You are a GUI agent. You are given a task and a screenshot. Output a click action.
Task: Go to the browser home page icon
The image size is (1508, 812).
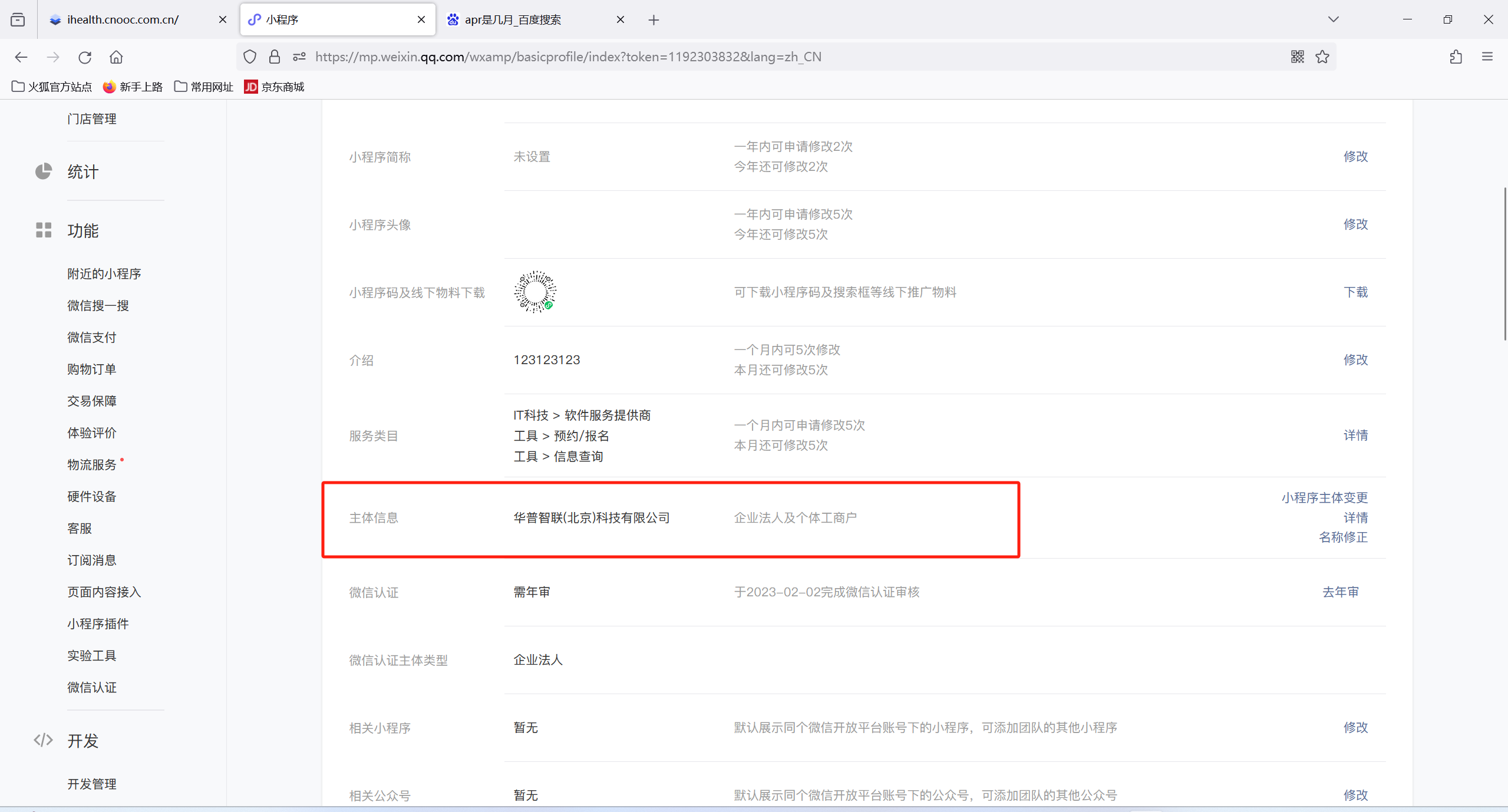point(116,57)
